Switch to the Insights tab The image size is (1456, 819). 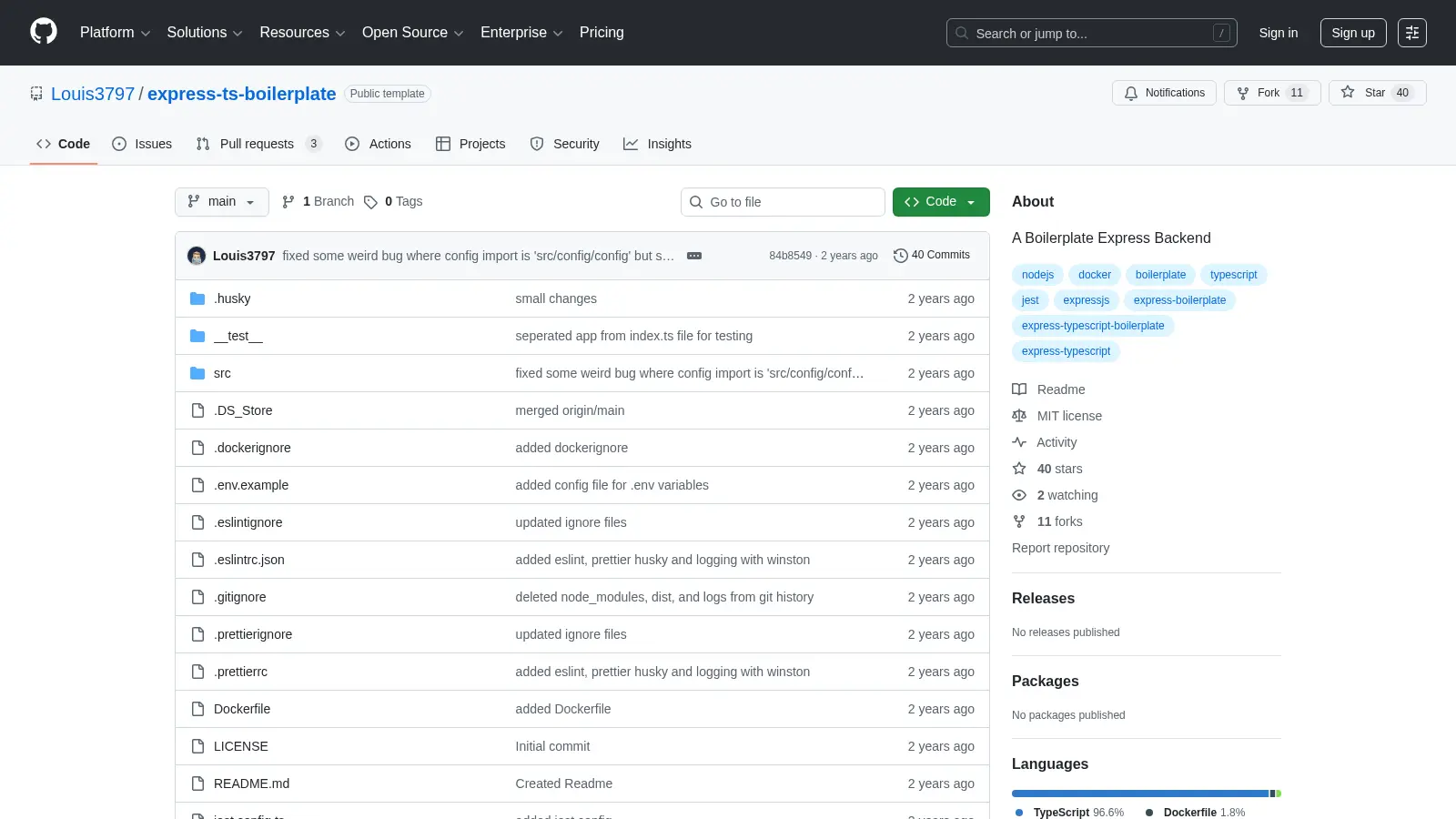(657, 144)
